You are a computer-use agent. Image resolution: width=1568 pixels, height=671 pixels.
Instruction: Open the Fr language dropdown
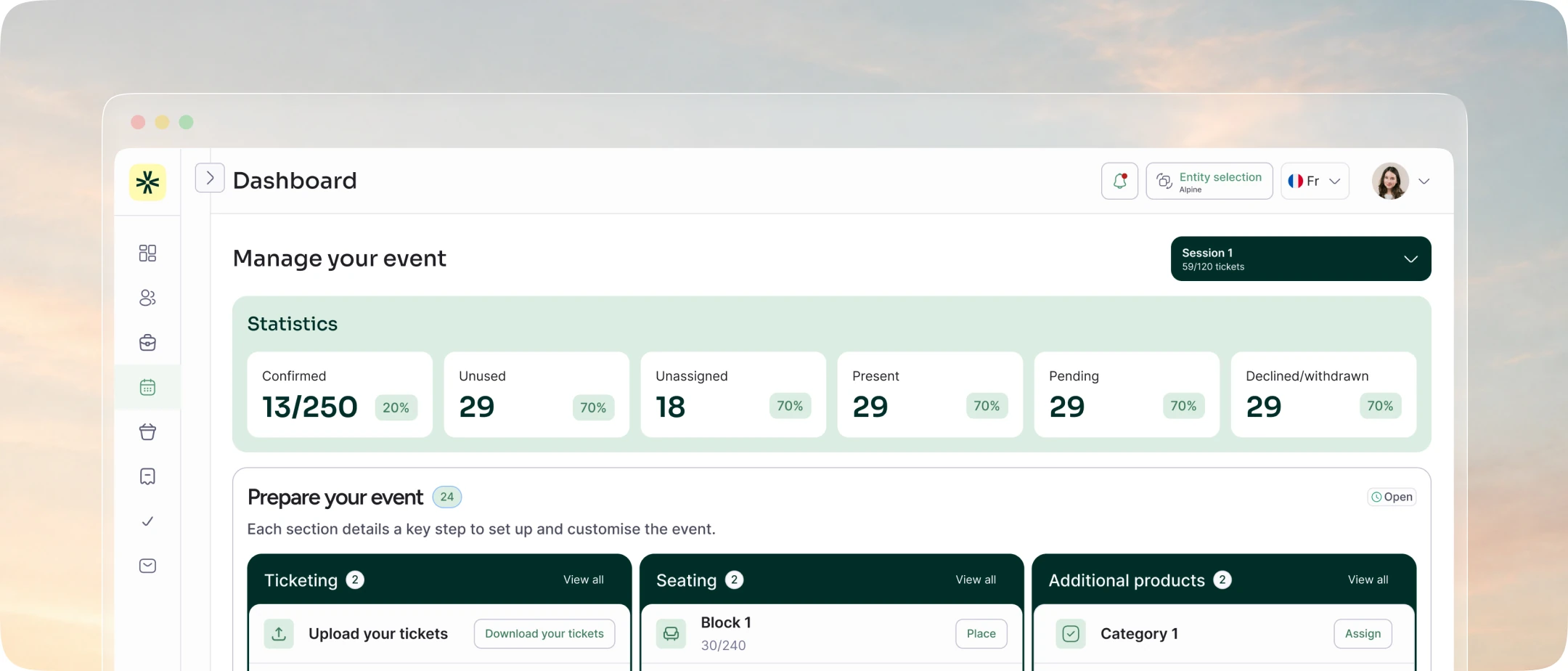click(x=1315, y=181)
